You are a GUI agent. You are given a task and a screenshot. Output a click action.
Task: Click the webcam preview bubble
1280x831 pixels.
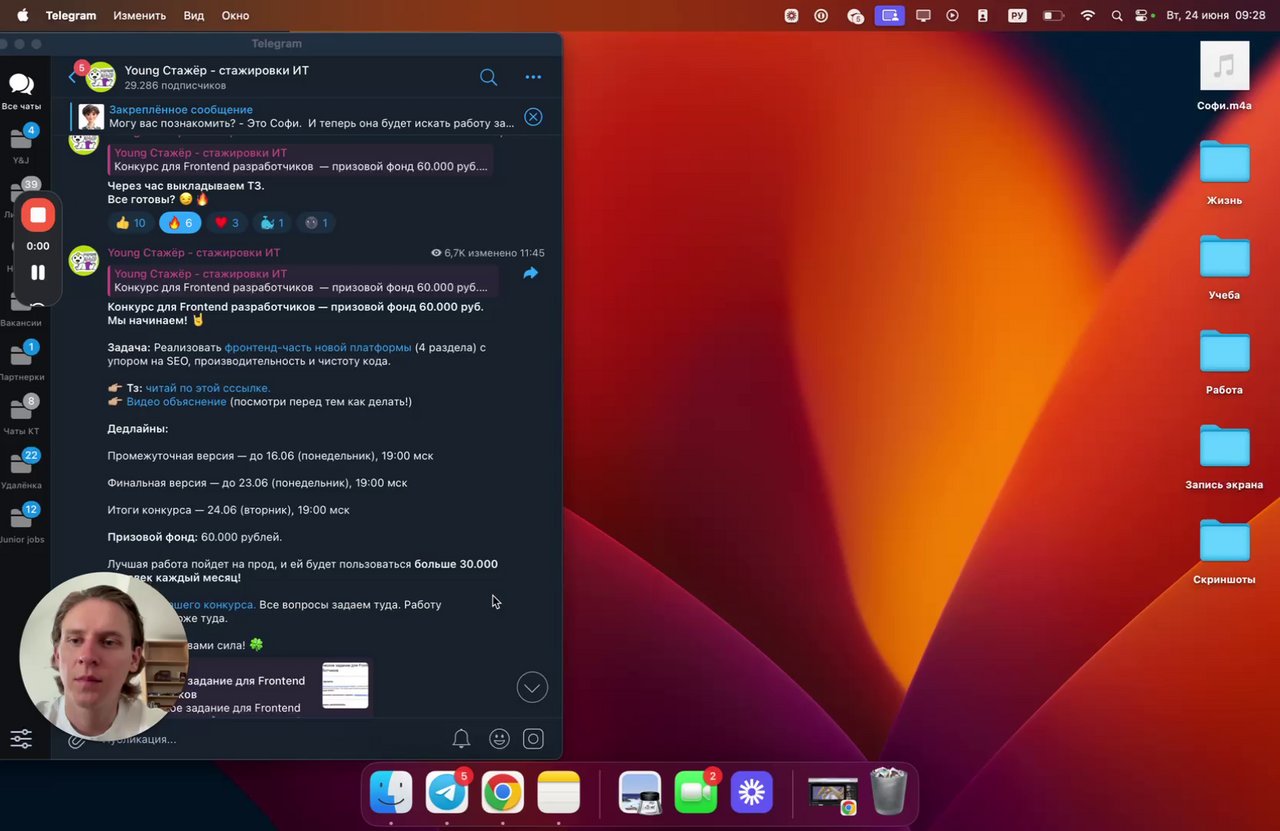point(103,655)
